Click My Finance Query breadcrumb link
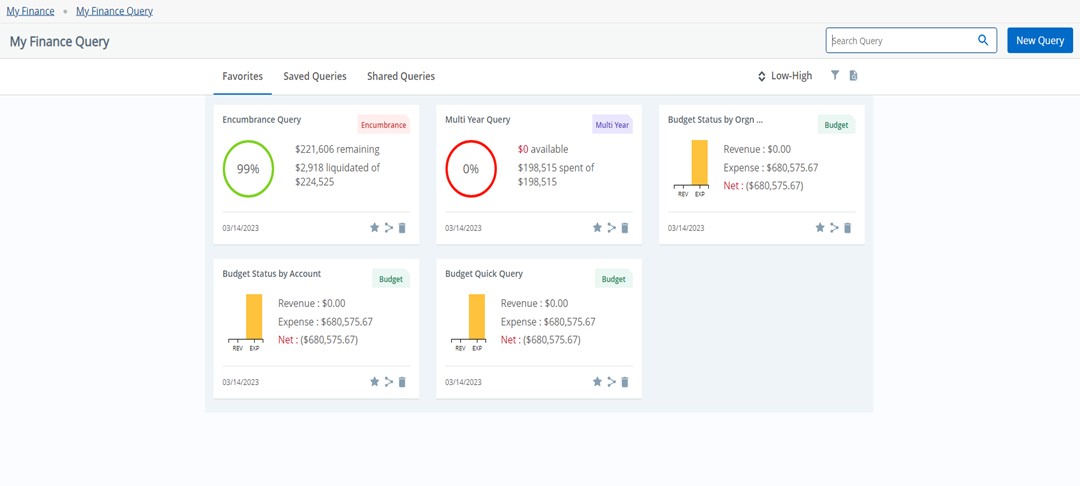This screenshot has width=1080, height=486. coord(114,11)
